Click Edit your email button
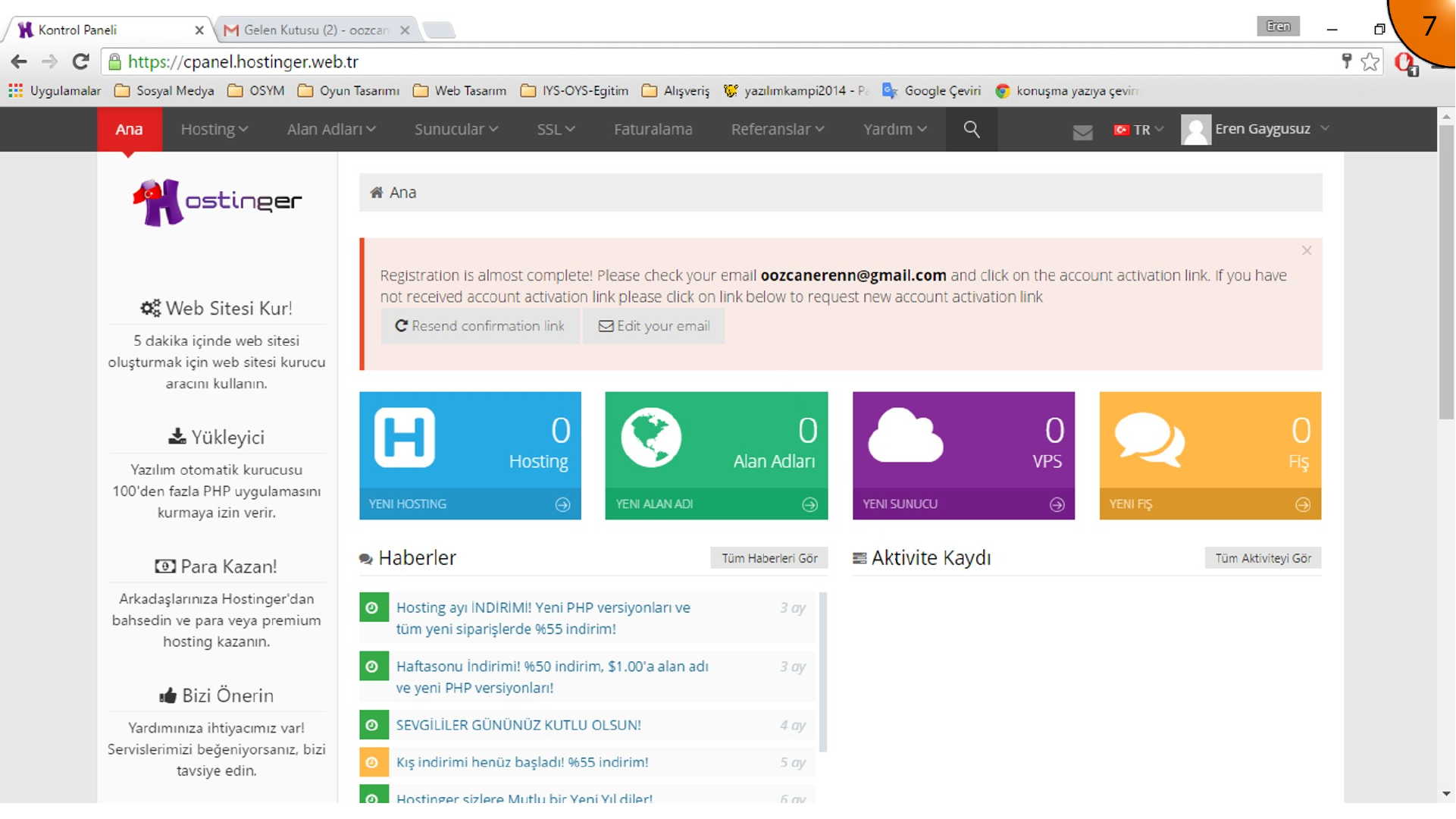Screen dimensions: 1456x819 pyautogui.click(x=653, y=326)
